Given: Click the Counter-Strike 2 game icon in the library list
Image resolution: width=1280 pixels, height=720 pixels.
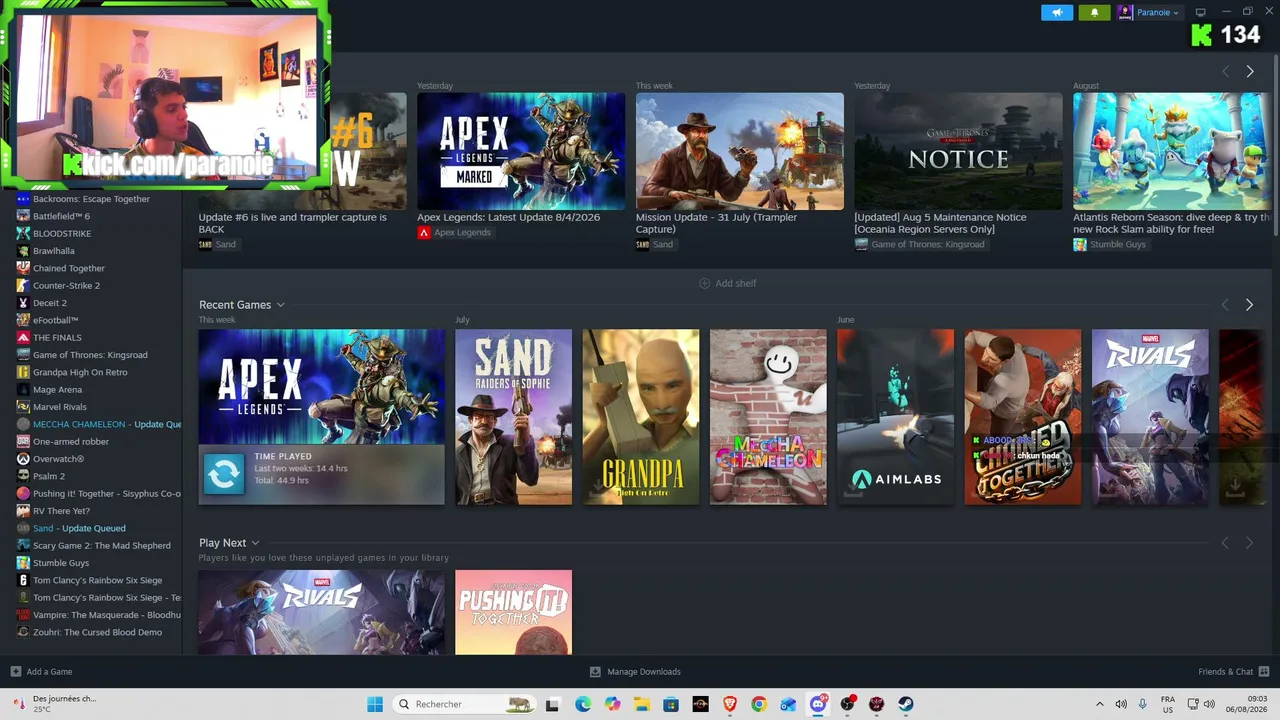Looking at the screenshot, I should pos(23,285).
